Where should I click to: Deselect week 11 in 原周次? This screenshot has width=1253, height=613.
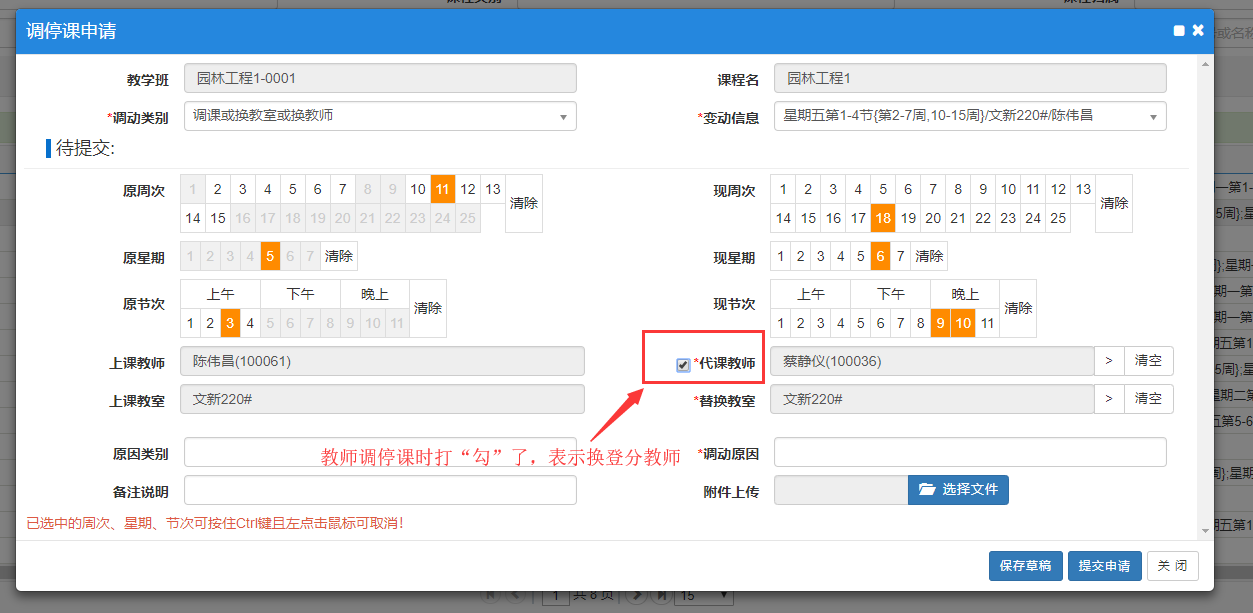[443, 189]
